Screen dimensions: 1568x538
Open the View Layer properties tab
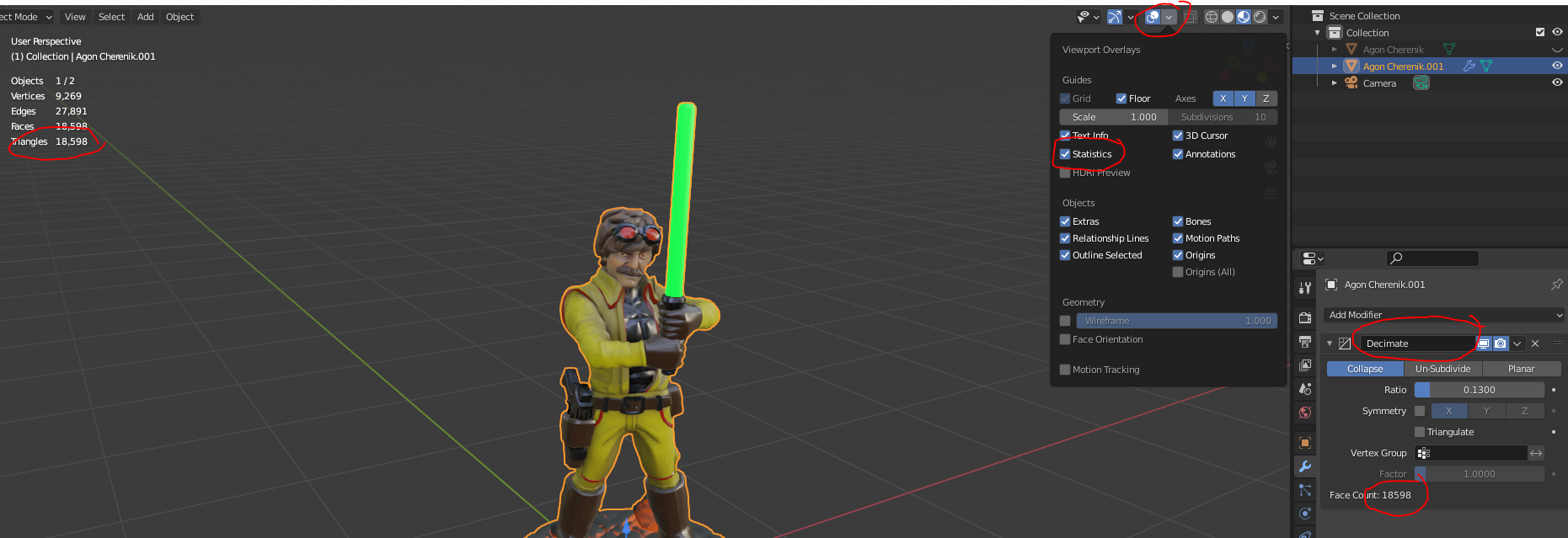click(x=1305, y=365)
